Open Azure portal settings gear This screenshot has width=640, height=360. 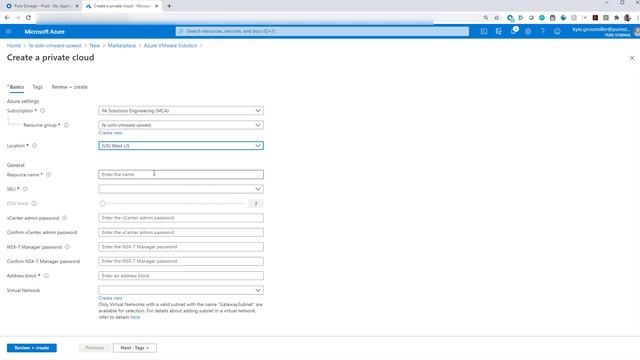click(x=528, y=31)
